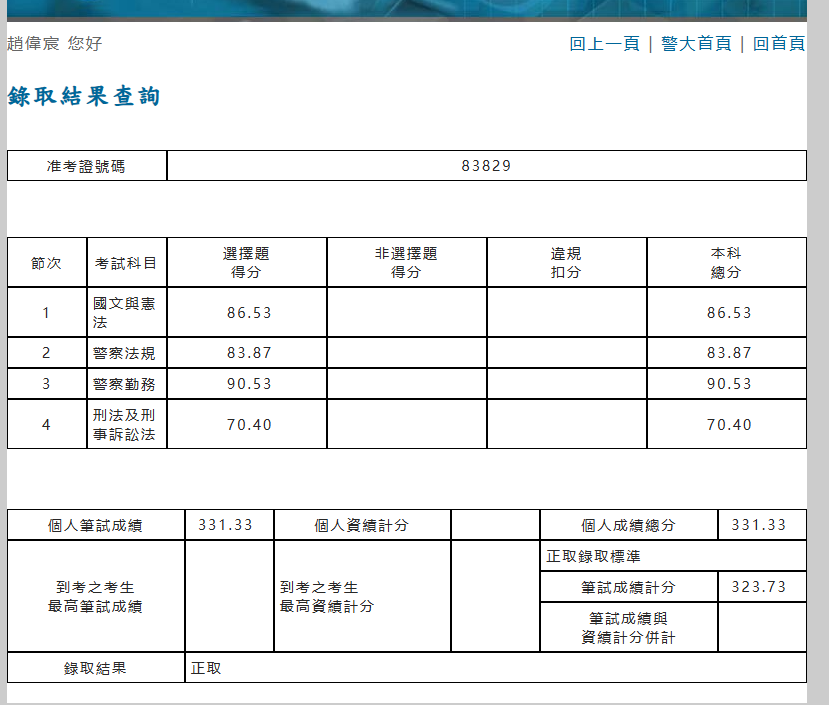
Task: Click the 個人成績總分 label
Action: 628,525
